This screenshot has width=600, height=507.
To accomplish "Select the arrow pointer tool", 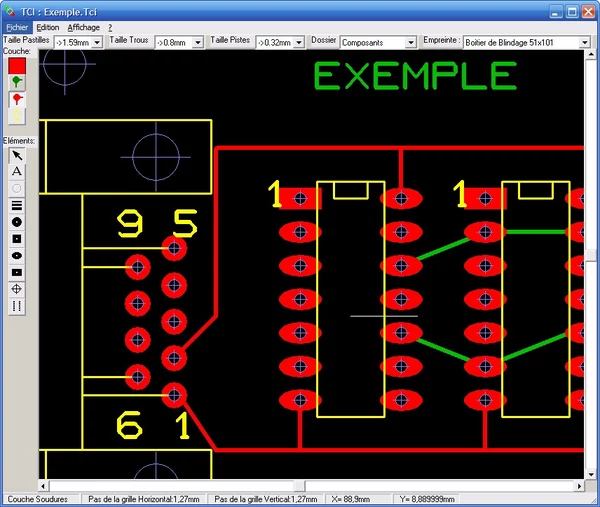I will [17, 155].
